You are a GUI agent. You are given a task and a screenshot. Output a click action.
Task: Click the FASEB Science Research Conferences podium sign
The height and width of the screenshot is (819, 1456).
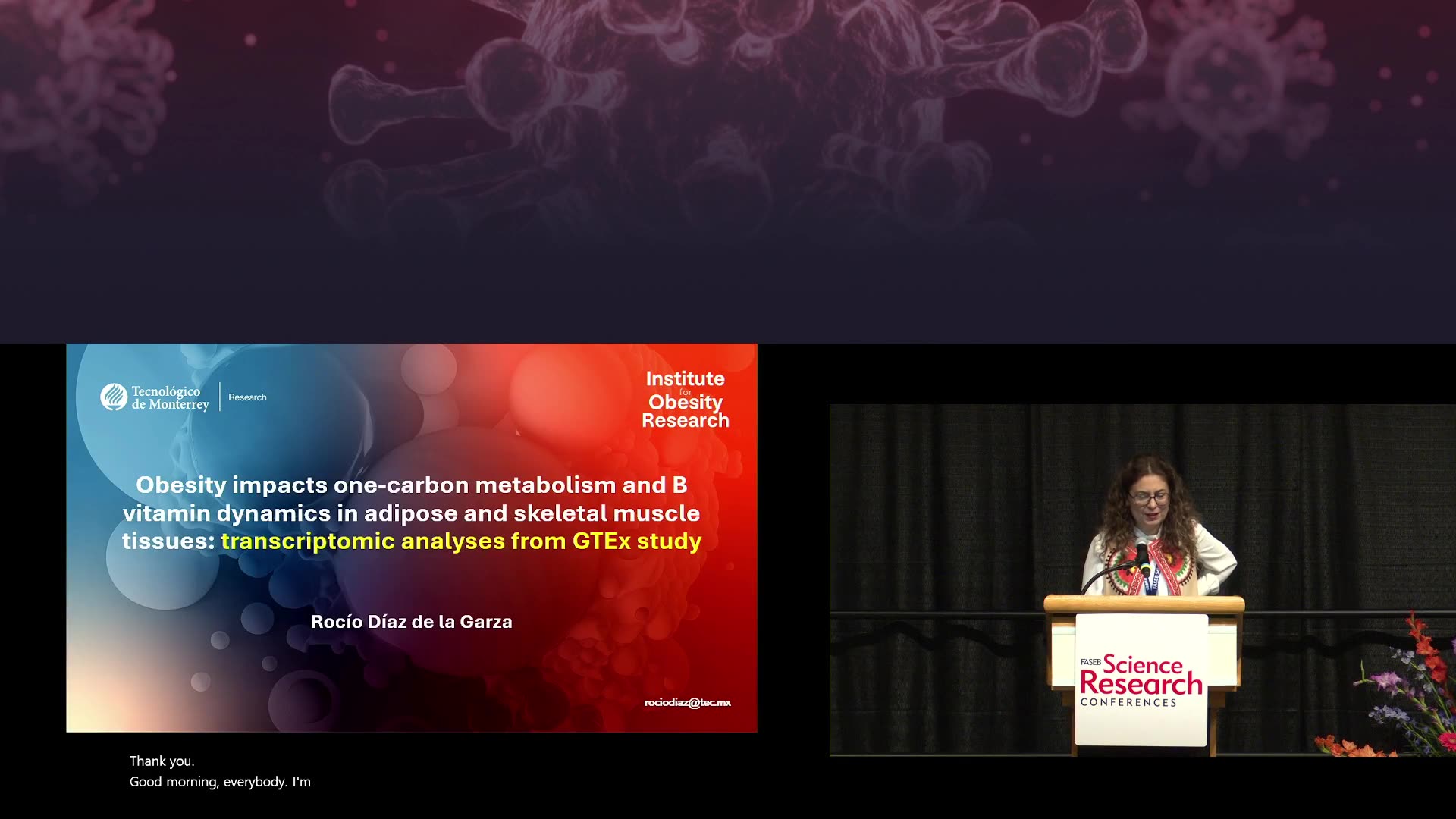[1141, 680]
